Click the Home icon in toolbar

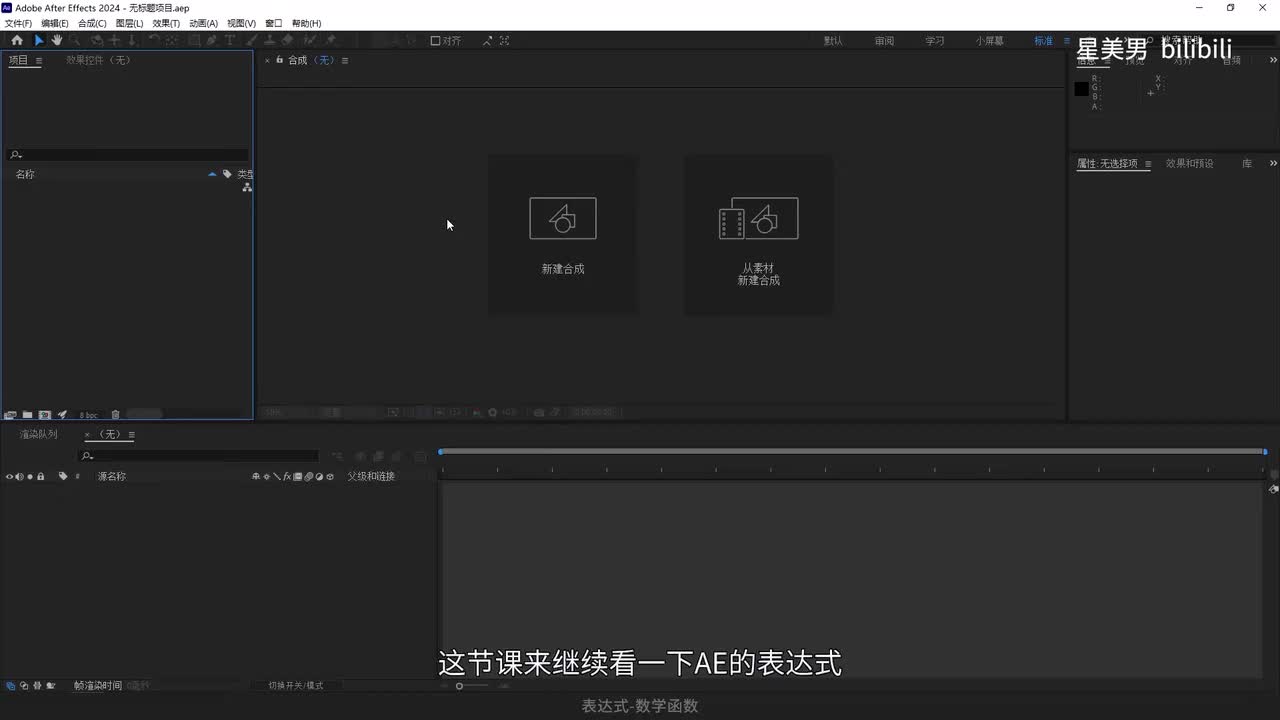click(x=17, y=40)
